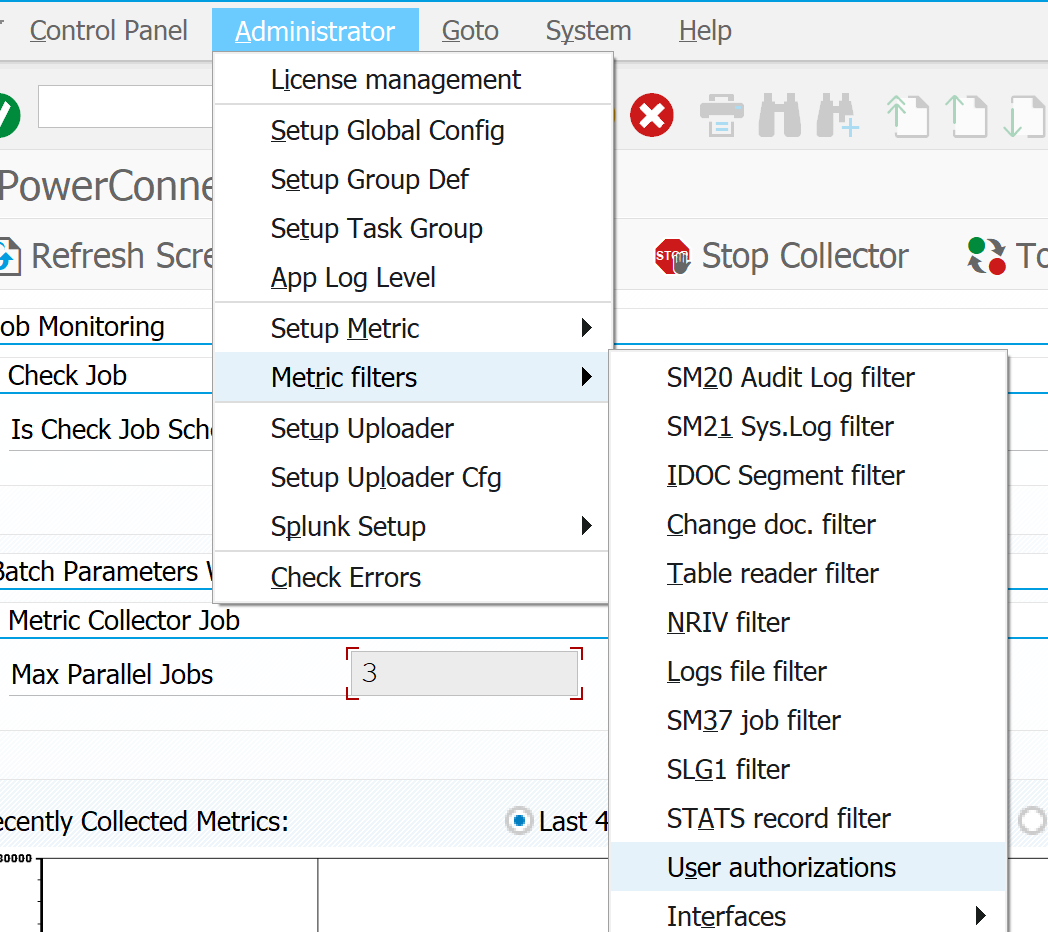The height and width of the screenshot is (932, 1048).
Task: Select the Last 4 radio button
Action: click(x=519, y=821)
